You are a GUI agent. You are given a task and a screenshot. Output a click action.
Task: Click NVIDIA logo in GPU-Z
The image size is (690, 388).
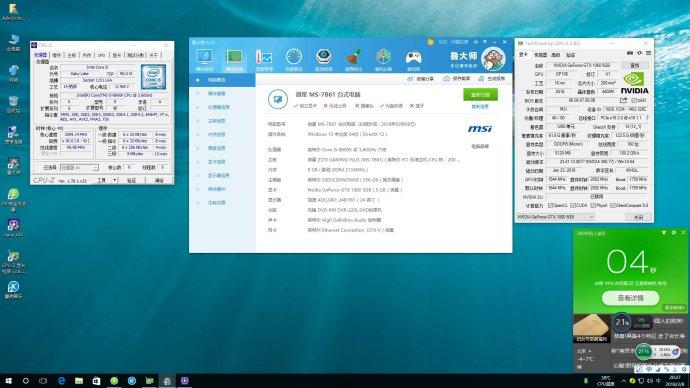tap(634, 83)
